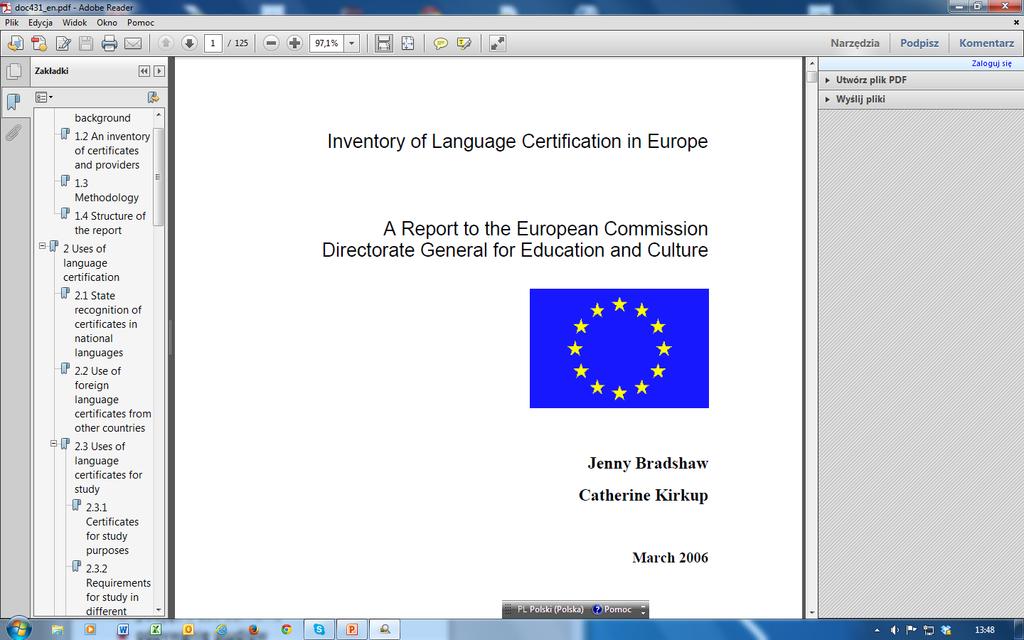Show hidden system tray icons arrow
1024x640 pixels.
[x=876, y=630]
